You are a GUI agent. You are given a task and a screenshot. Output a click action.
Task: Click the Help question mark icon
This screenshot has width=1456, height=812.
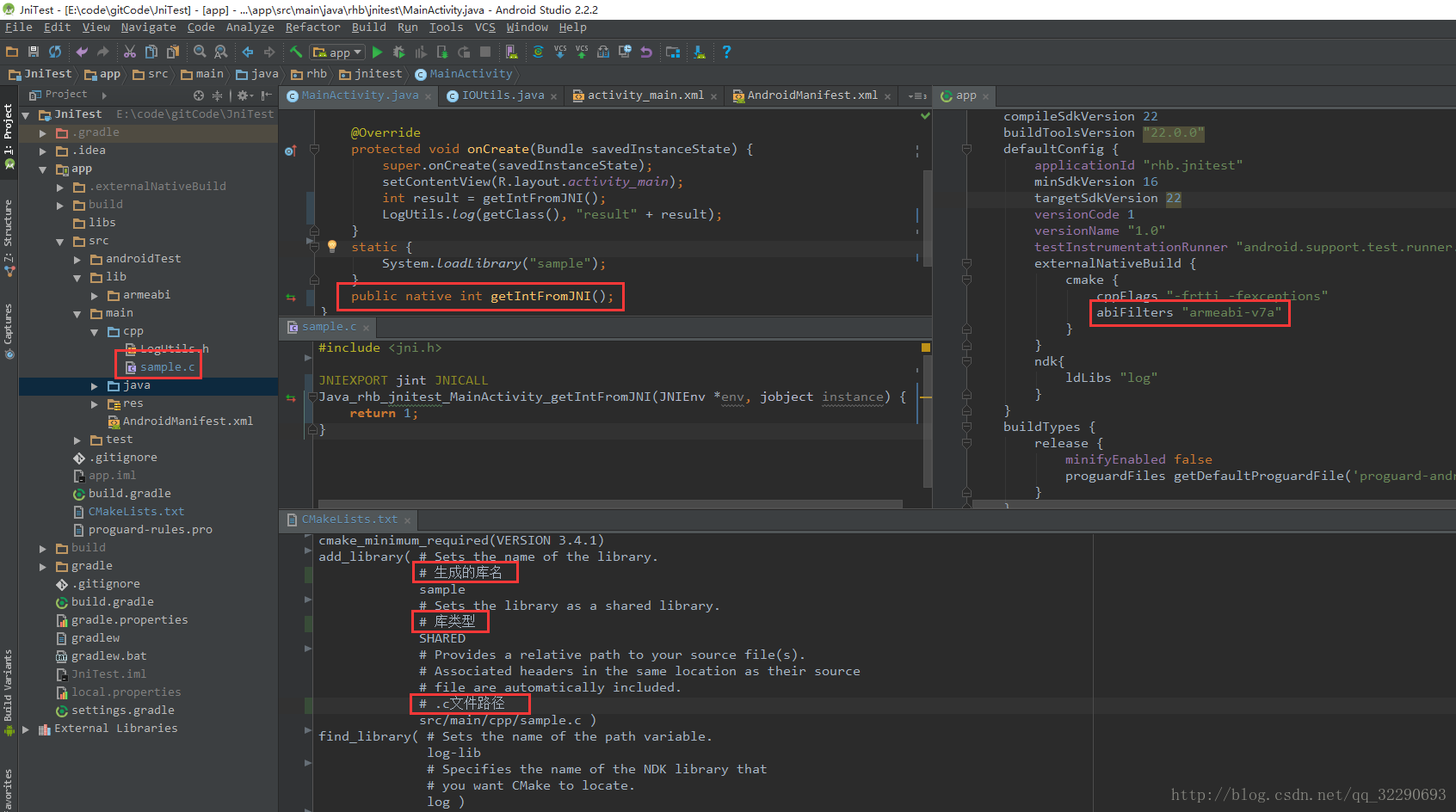click(726, 52)
